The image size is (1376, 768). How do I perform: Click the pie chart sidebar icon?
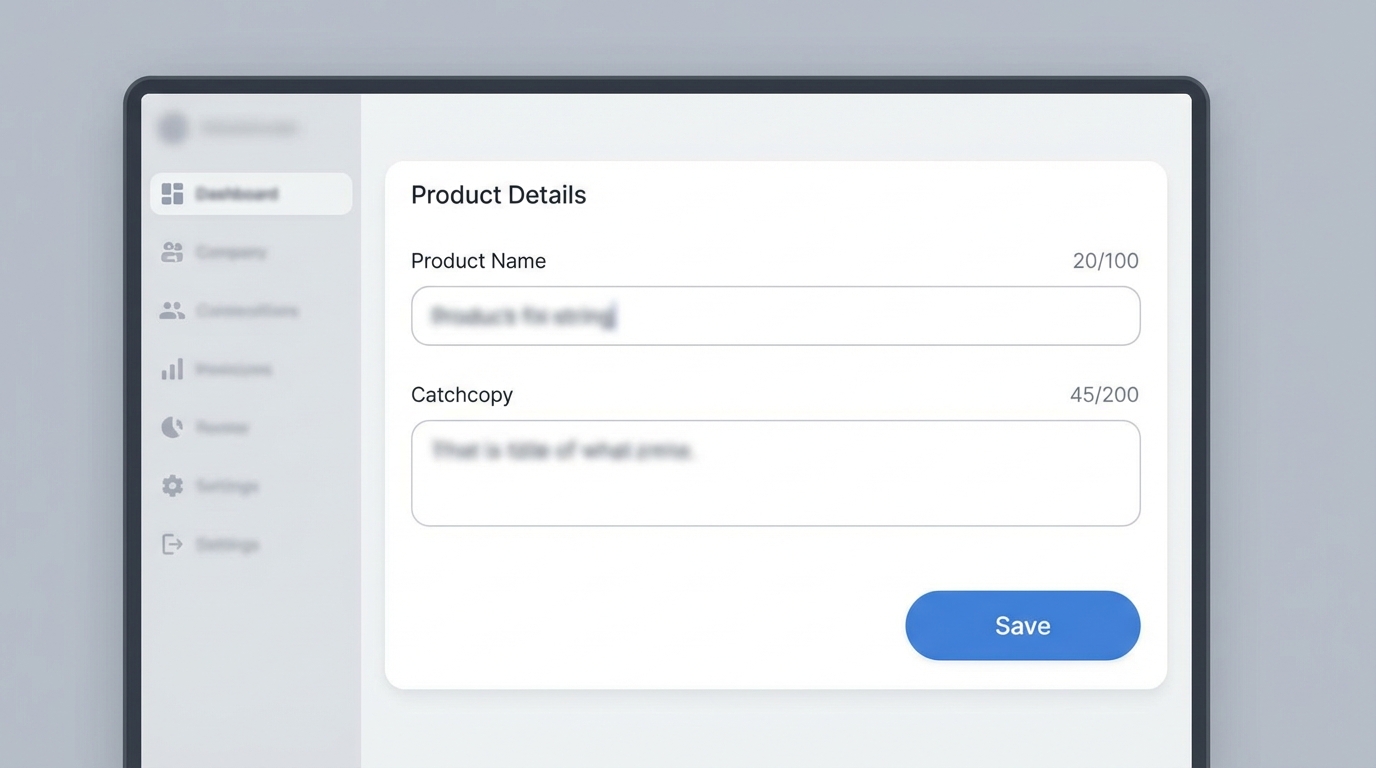click(172, 428)
